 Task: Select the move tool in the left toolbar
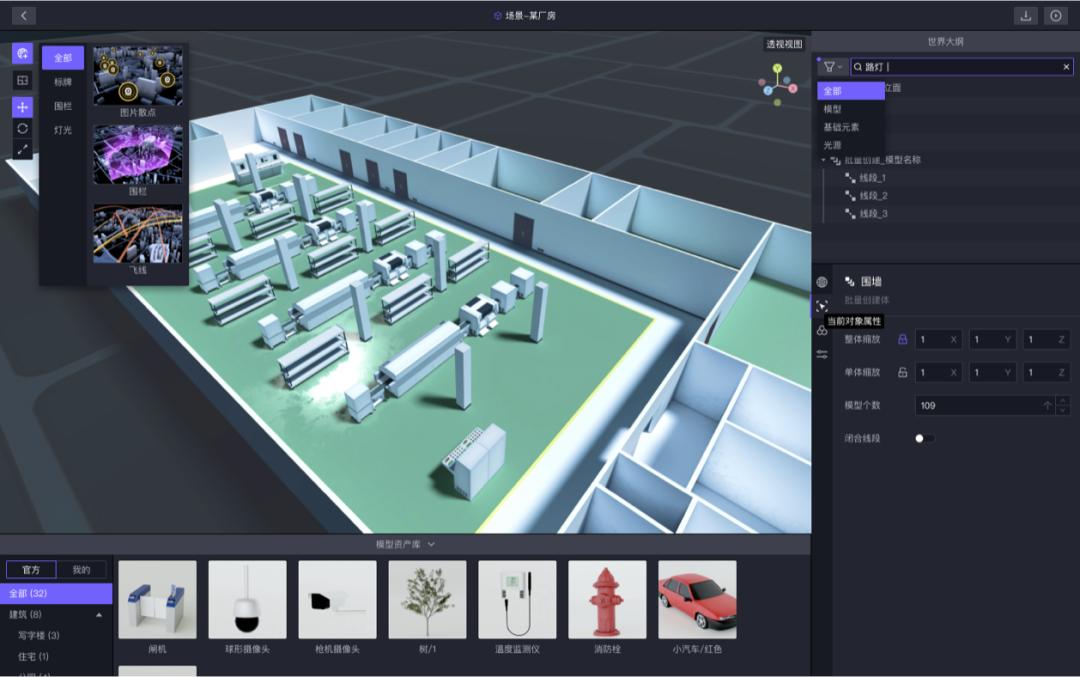pyautogui.click(x=22, y=107)
